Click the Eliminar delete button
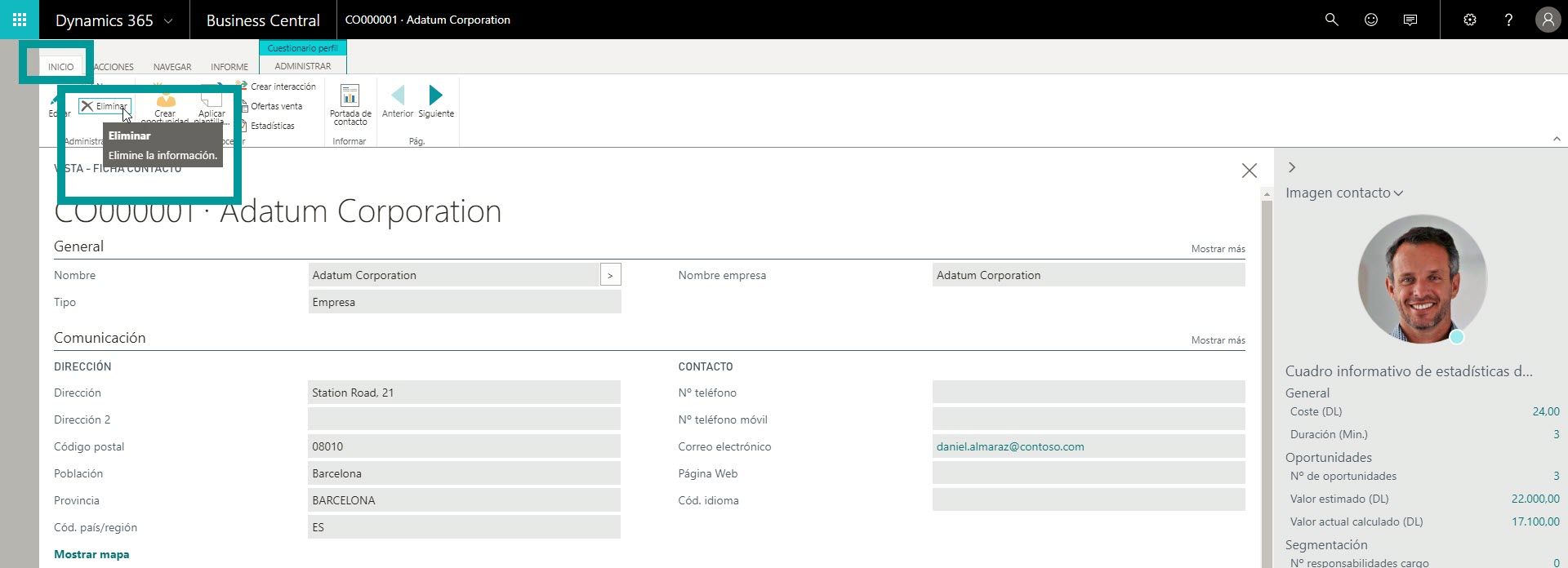The width and height of the screenshot is (1568, 568). coord(104,106)
